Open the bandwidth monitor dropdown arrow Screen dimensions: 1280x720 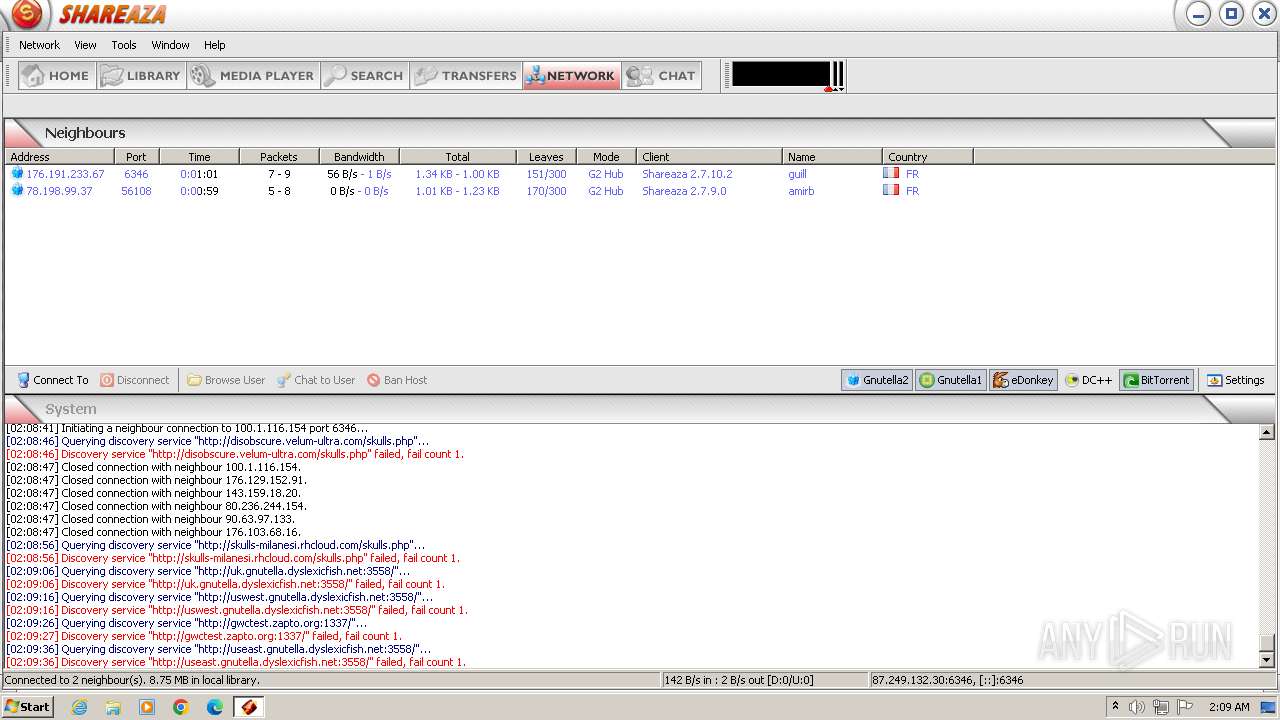[x=842, y=89]
